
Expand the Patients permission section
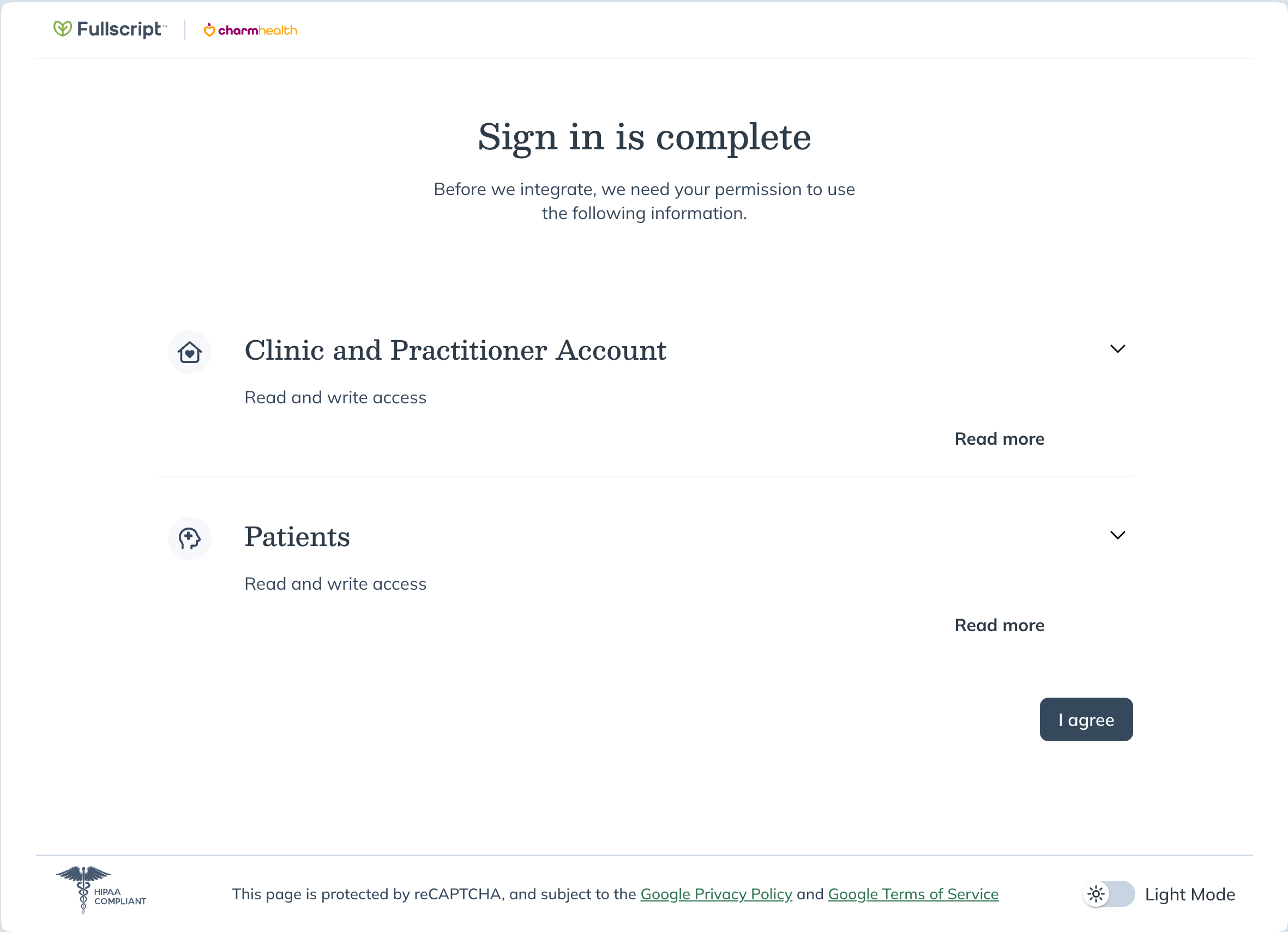point(1118,535)
